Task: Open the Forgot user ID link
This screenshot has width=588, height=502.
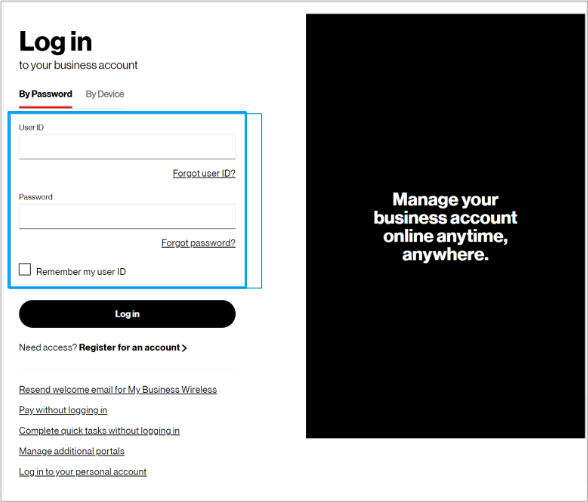Action: [204, 173]
